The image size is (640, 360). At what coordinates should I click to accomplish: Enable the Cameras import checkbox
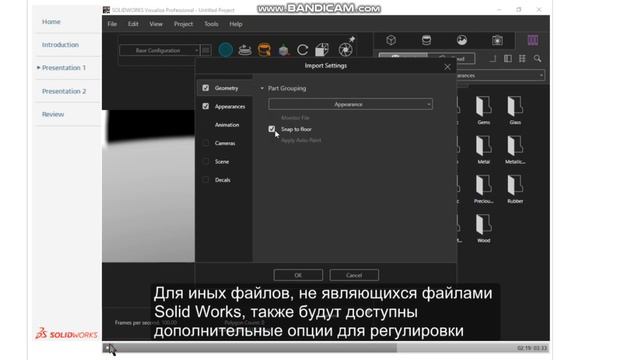(x=205, y=143)
